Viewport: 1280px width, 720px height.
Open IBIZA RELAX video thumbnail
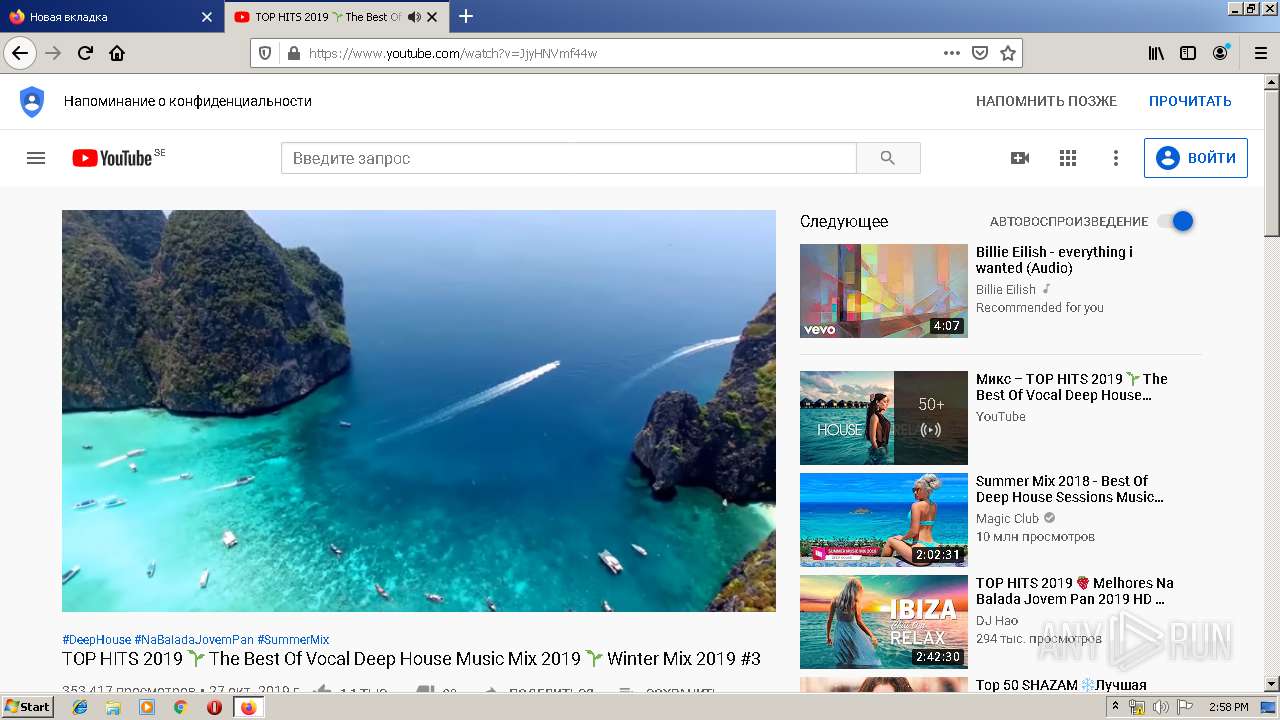884,622
